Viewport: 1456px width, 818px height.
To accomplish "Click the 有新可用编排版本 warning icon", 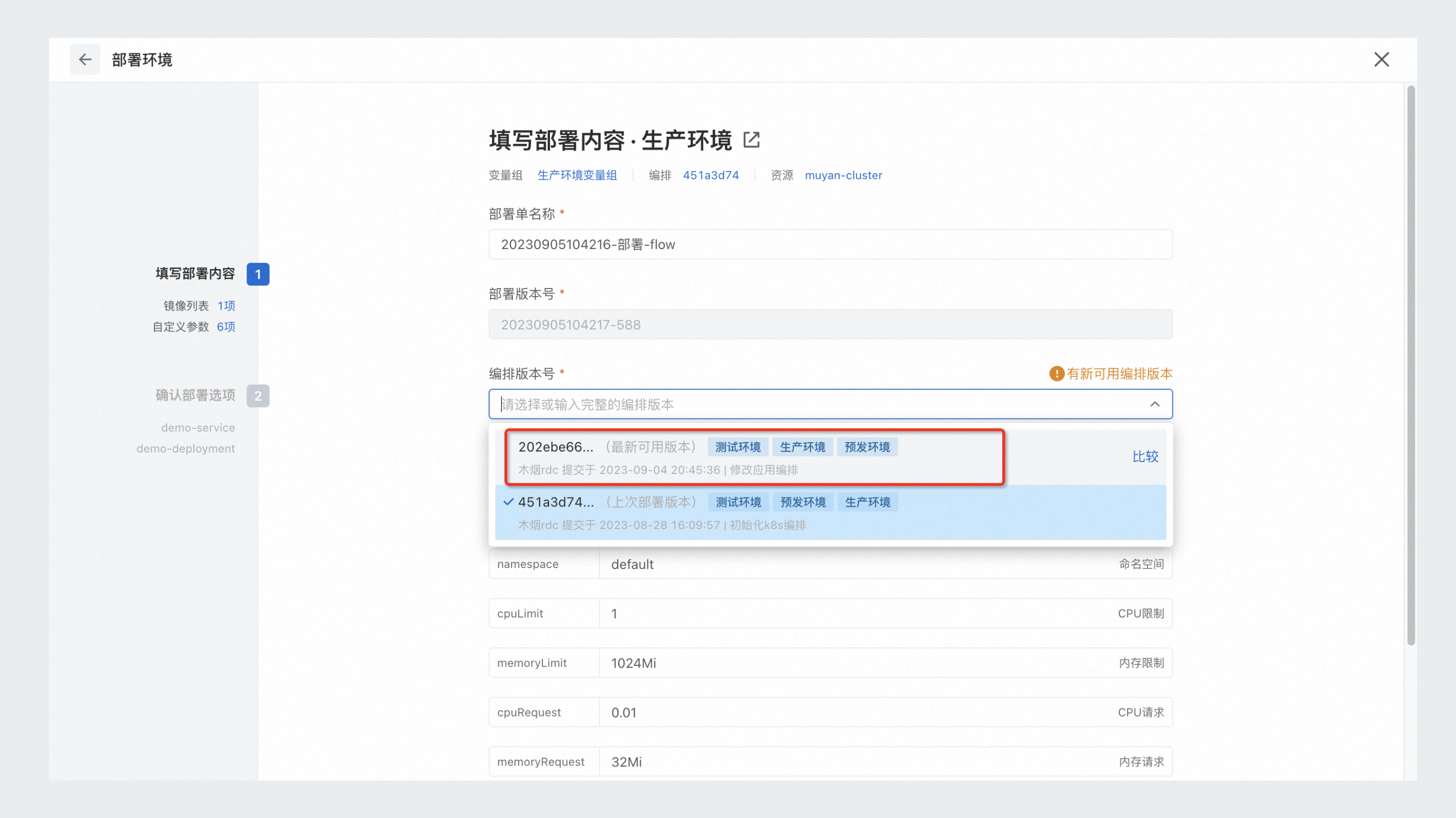I will (1056, 373).
